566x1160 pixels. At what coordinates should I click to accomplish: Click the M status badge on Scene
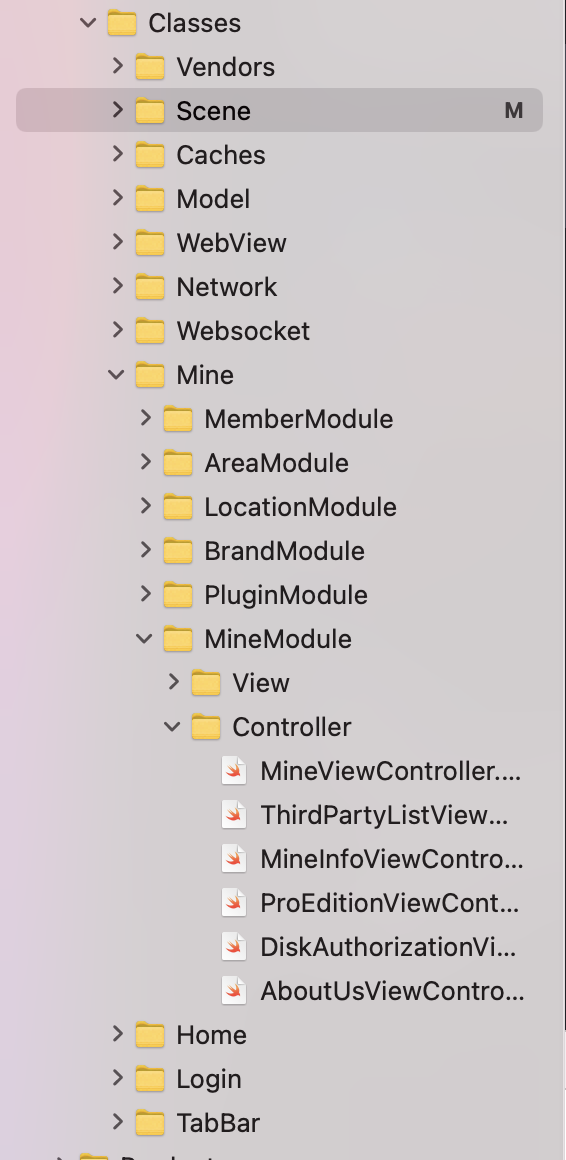pyautogui.click(x=513, y=110)
